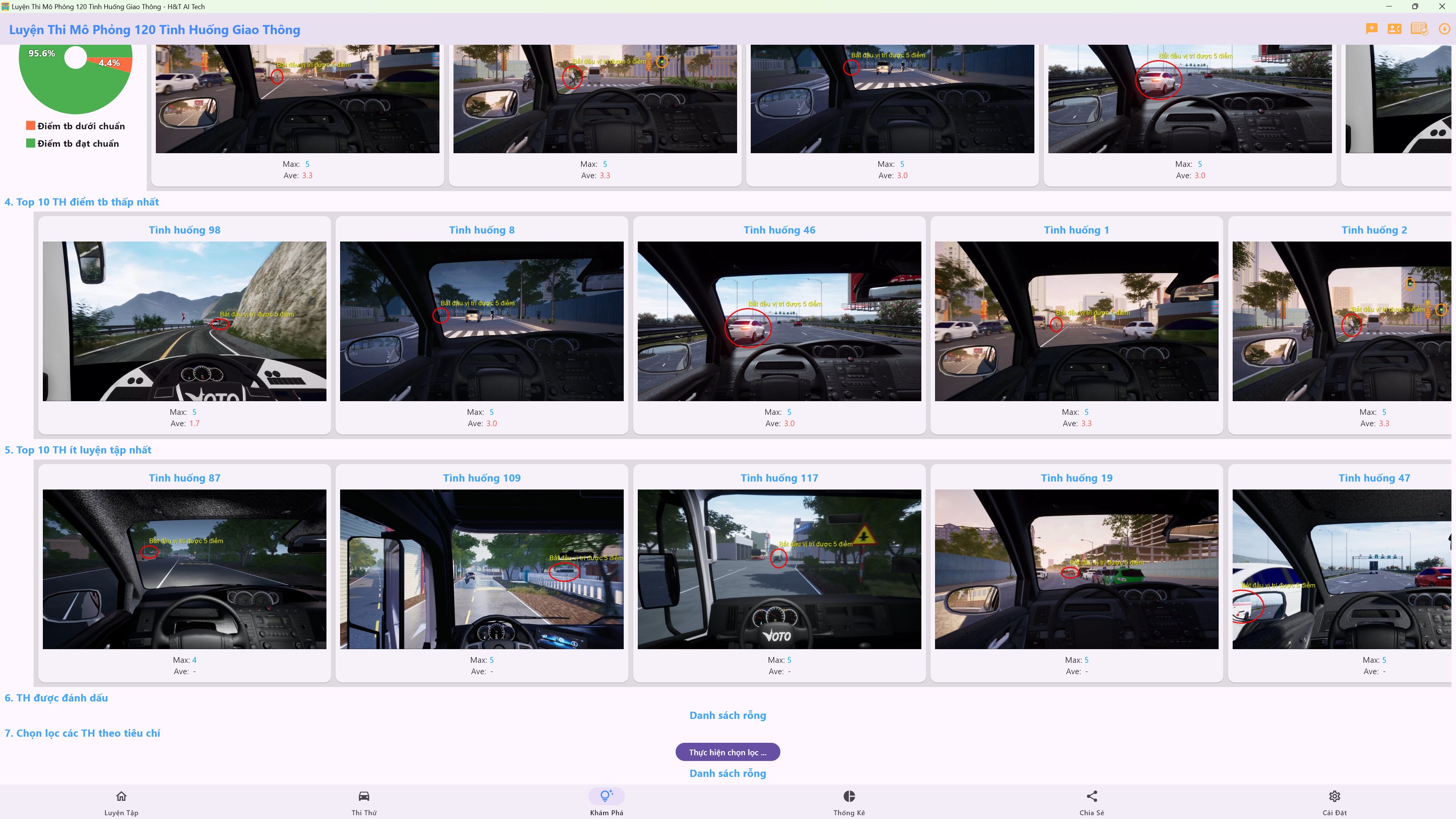1456x819 pixels.
Task: Open the Tình huống 87 night-driving thumbnail
Action: coord(184,569)
